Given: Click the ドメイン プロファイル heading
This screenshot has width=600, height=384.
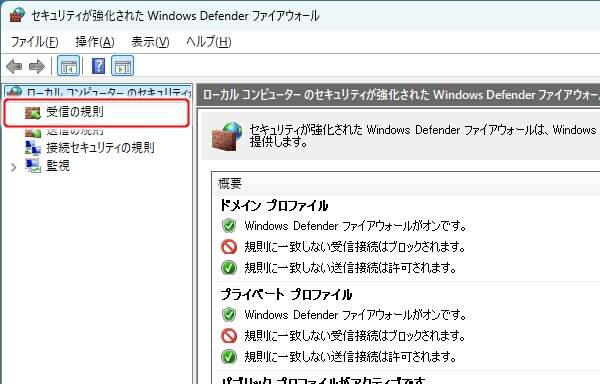Looking at the screenshot, I should pyautogui.click(x=274, y=205).
